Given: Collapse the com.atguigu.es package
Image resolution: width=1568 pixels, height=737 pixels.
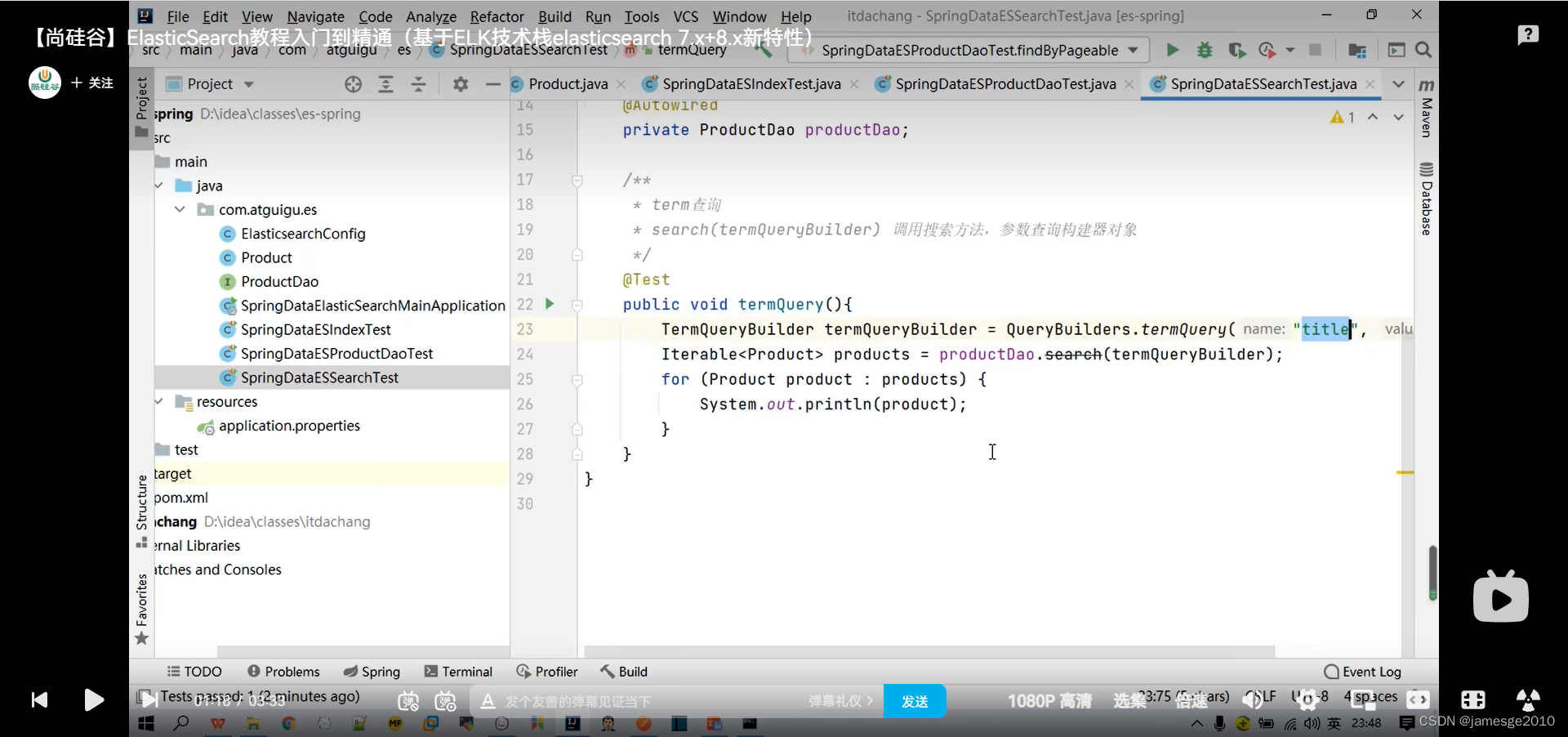Looking at the screenshot, I should point(180,209).
